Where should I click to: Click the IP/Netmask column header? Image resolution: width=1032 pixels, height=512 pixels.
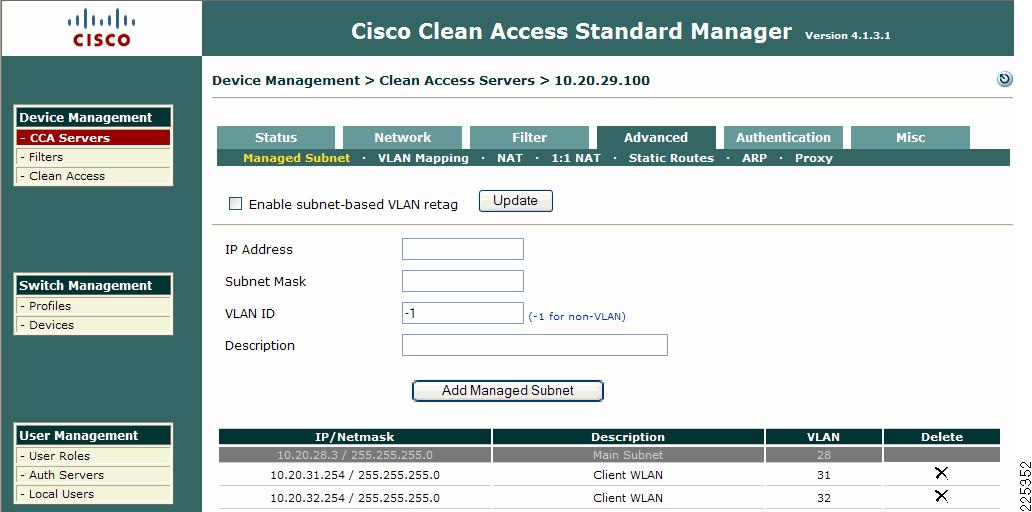[x=355, y=437]
